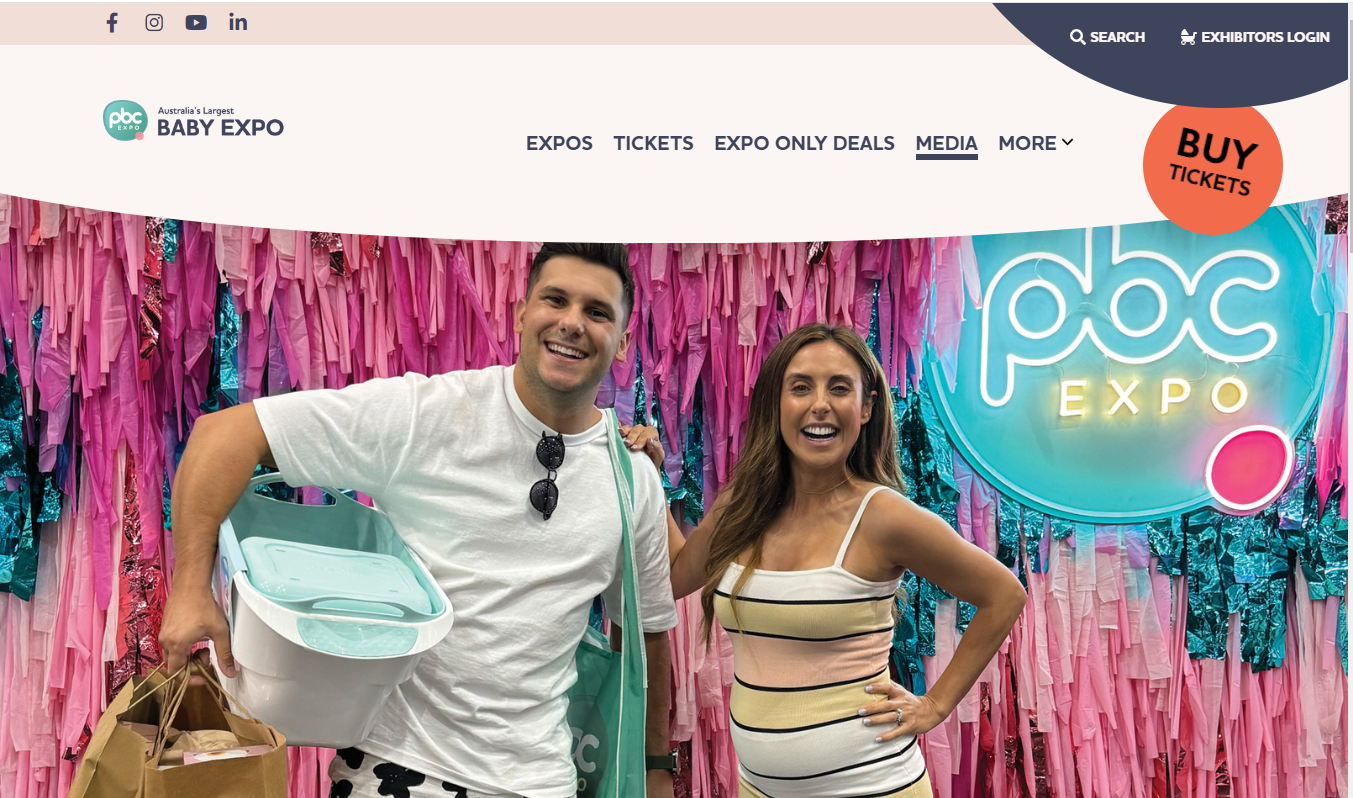1353x798 pixels.
Task: Click the round teal pbc logo icon
Action: click(125, 120)
